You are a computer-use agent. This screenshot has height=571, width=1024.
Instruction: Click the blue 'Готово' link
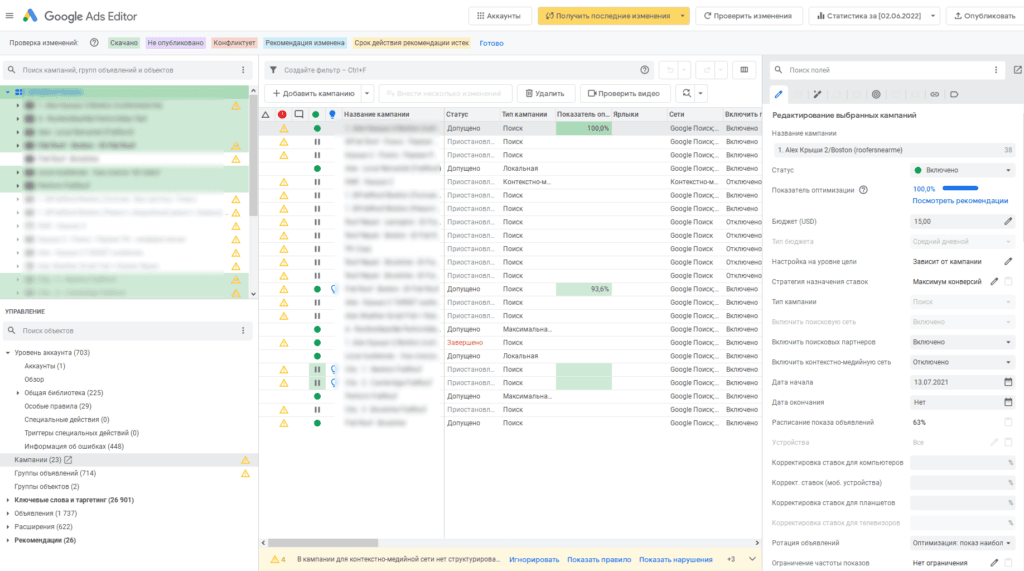491,43
